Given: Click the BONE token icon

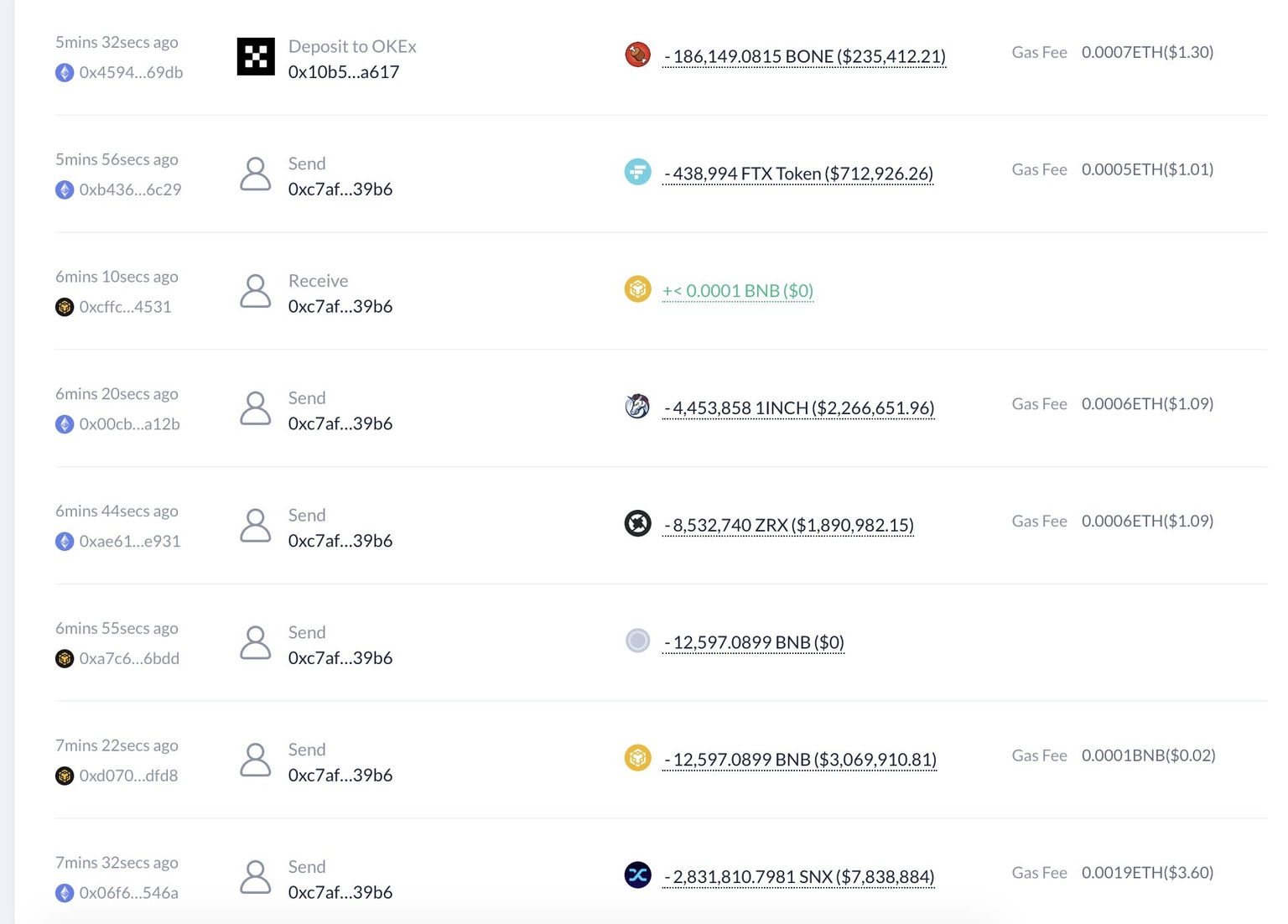Looking at the screenshot, I should tap(639, 54).
